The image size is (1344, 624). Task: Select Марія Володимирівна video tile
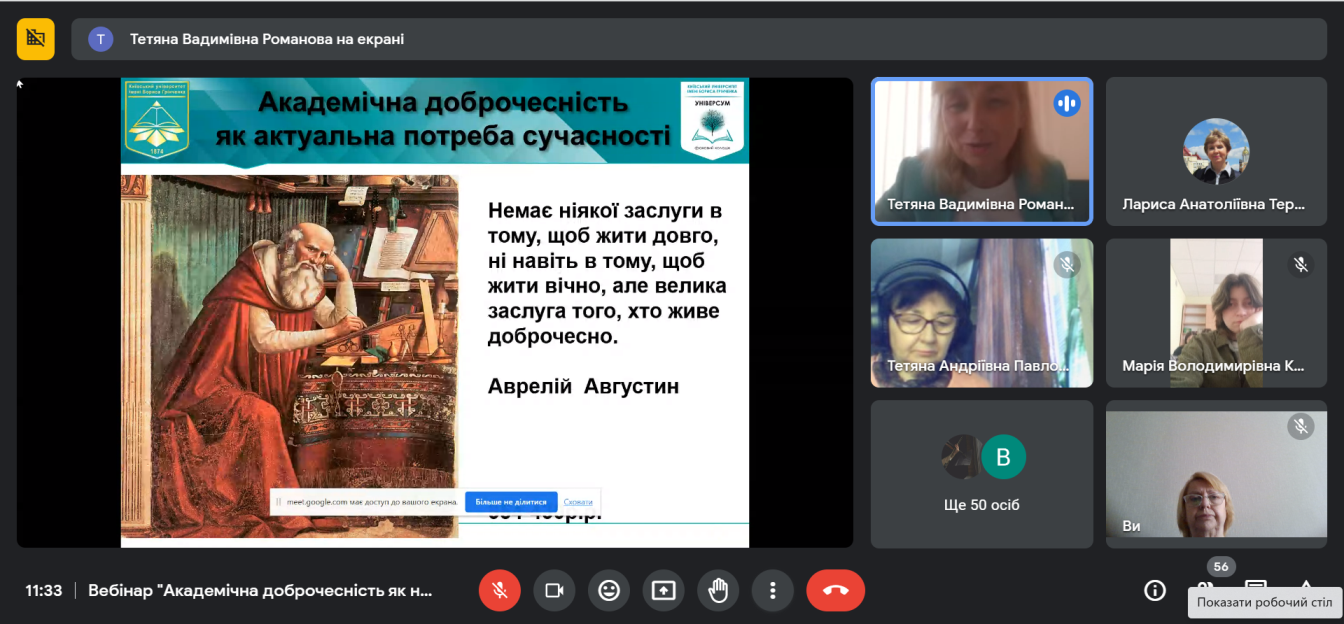click(1216, 313)
